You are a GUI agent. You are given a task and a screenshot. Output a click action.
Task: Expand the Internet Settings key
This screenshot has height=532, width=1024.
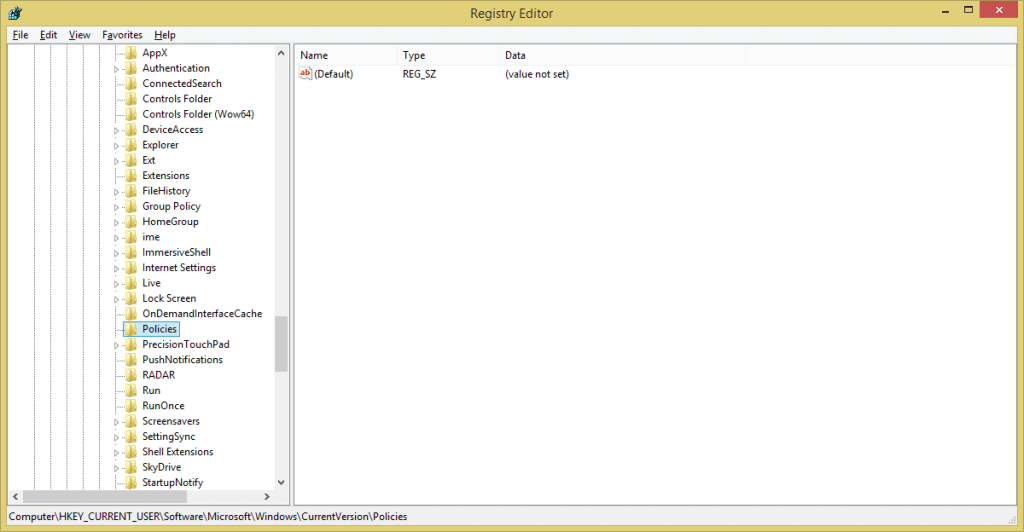pos(116,269)
